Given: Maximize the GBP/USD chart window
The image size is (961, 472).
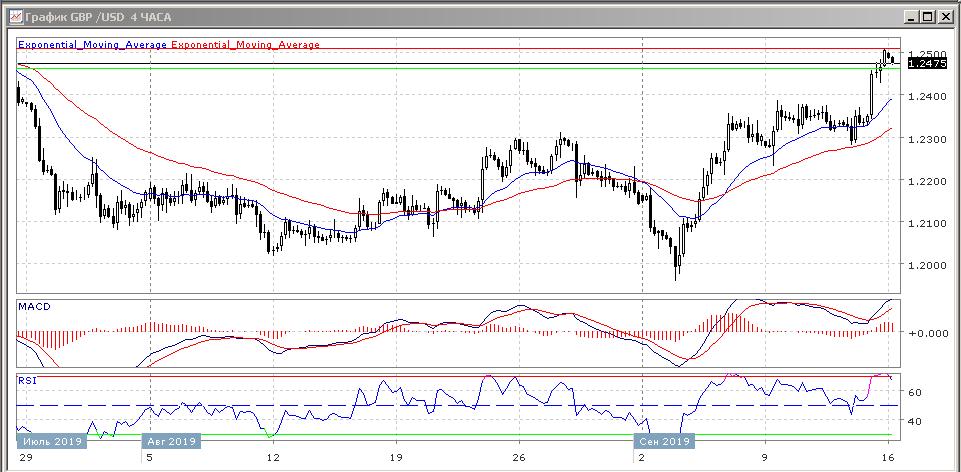Looking at the screenshot, I should coord(927,16).
